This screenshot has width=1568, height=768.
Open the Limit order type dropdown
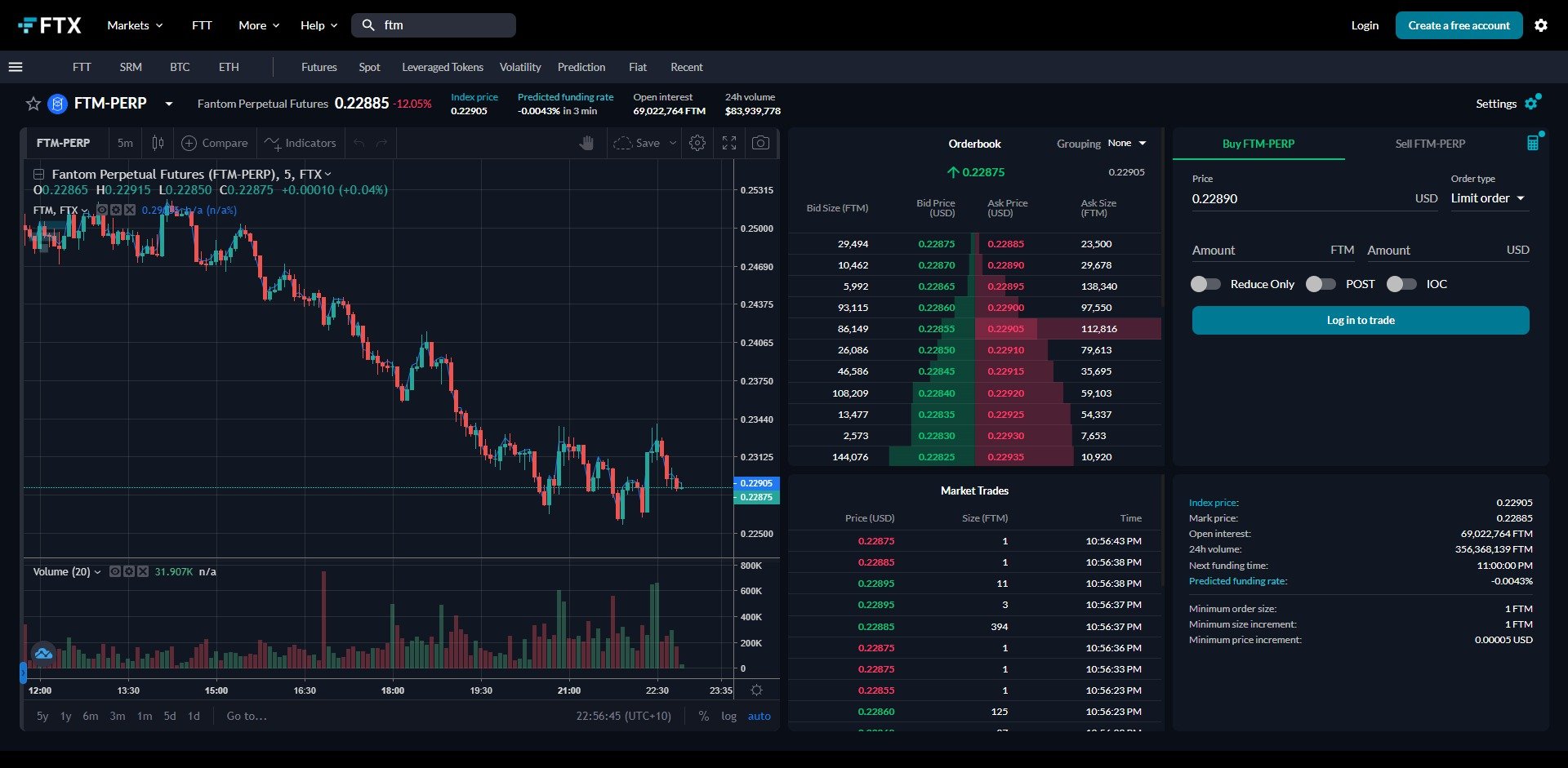point(1488,198)
